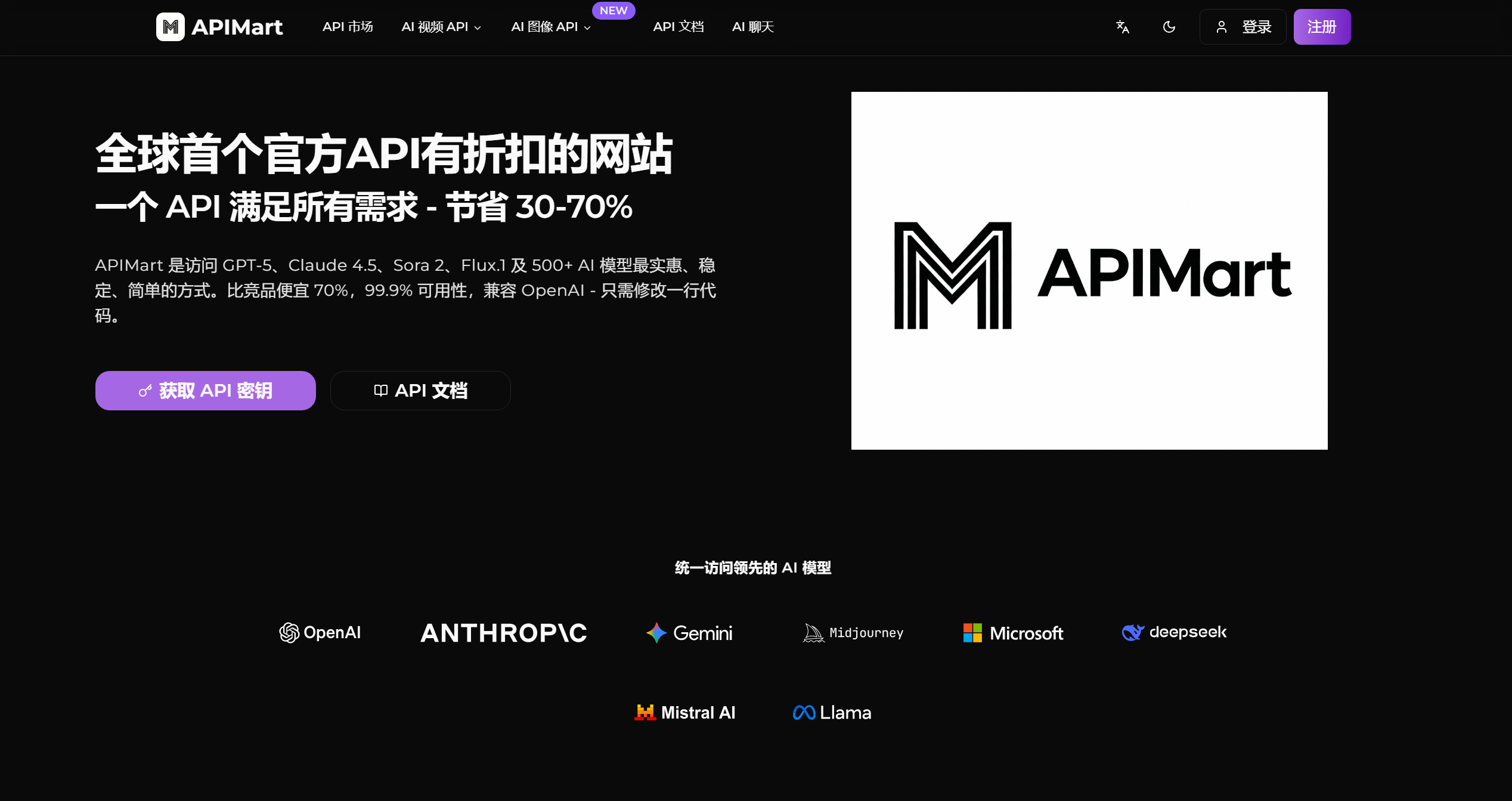The height and width of the screenshot is (801, 1512).
Task: Click the APIMart logo icon in navbar
Action: (x=170, y=26)
